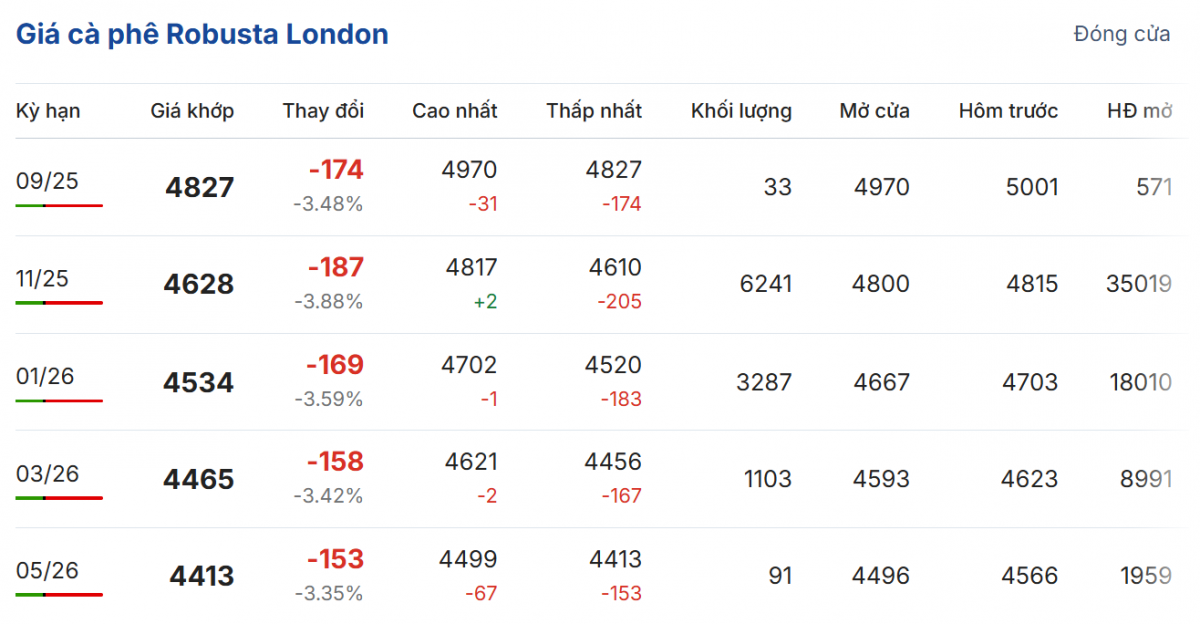
Task: Click the Giá cà phê Robusta London title
Action: 202,35
